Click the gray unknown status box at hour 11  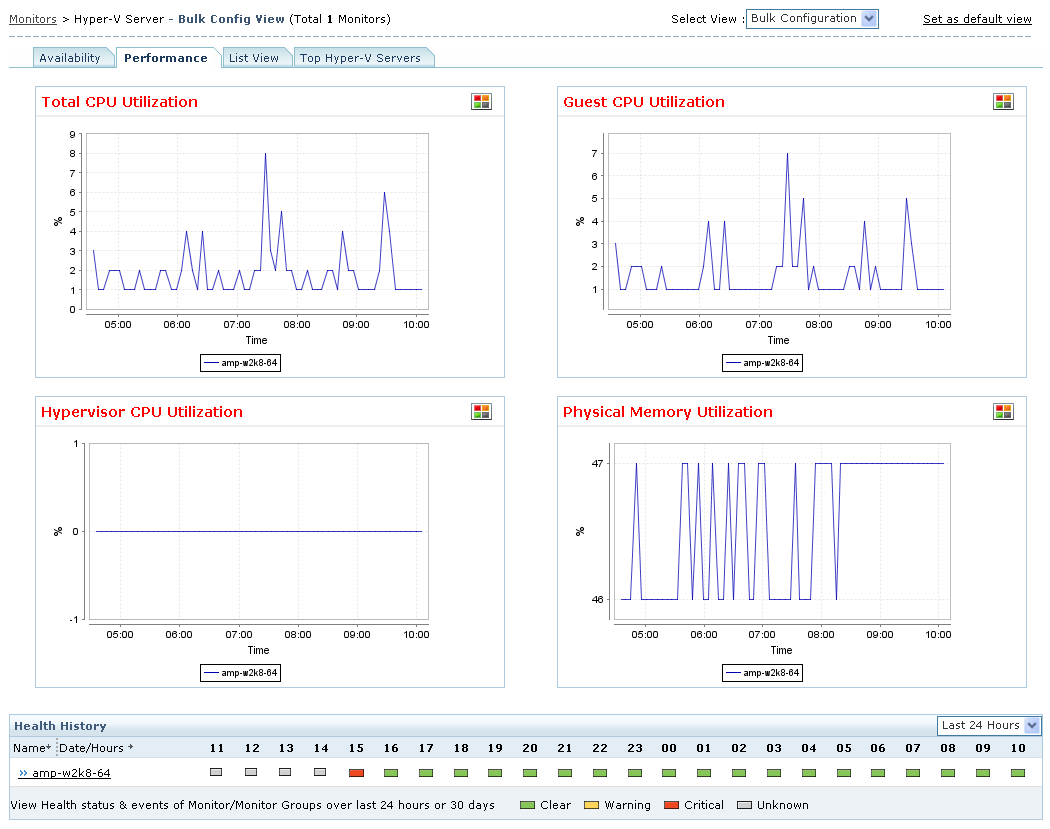point(216,772)
